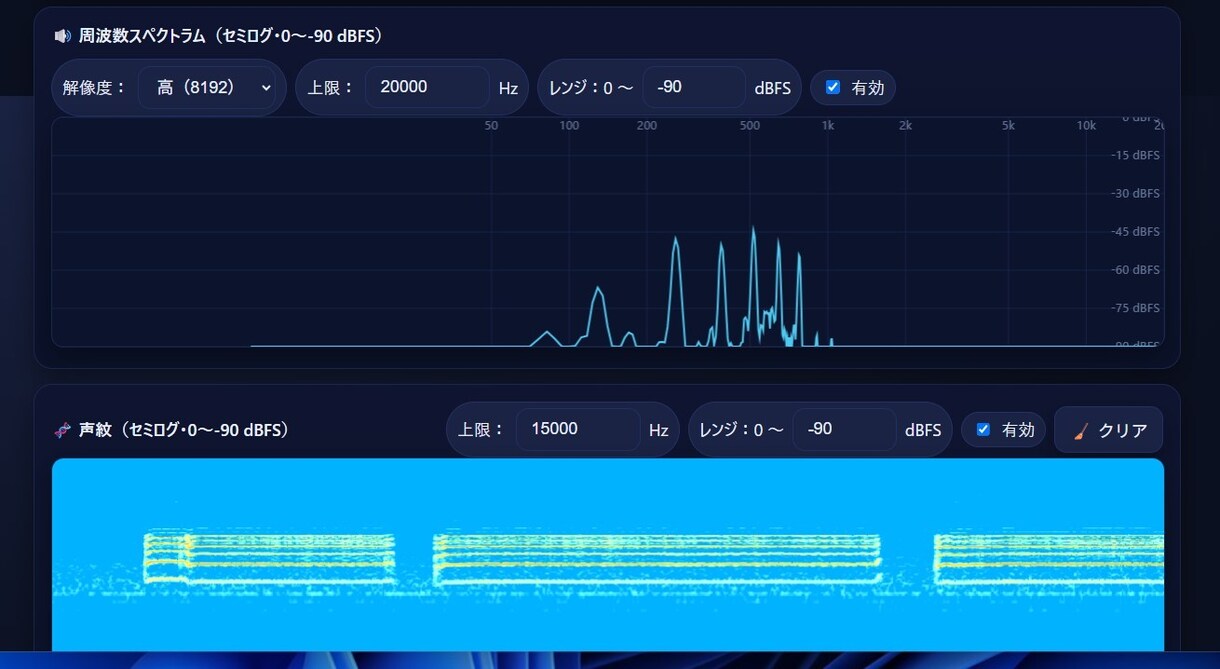This screenshot has height=669, width=1220.
Task: Click the クリア button
Action: 1108,430
